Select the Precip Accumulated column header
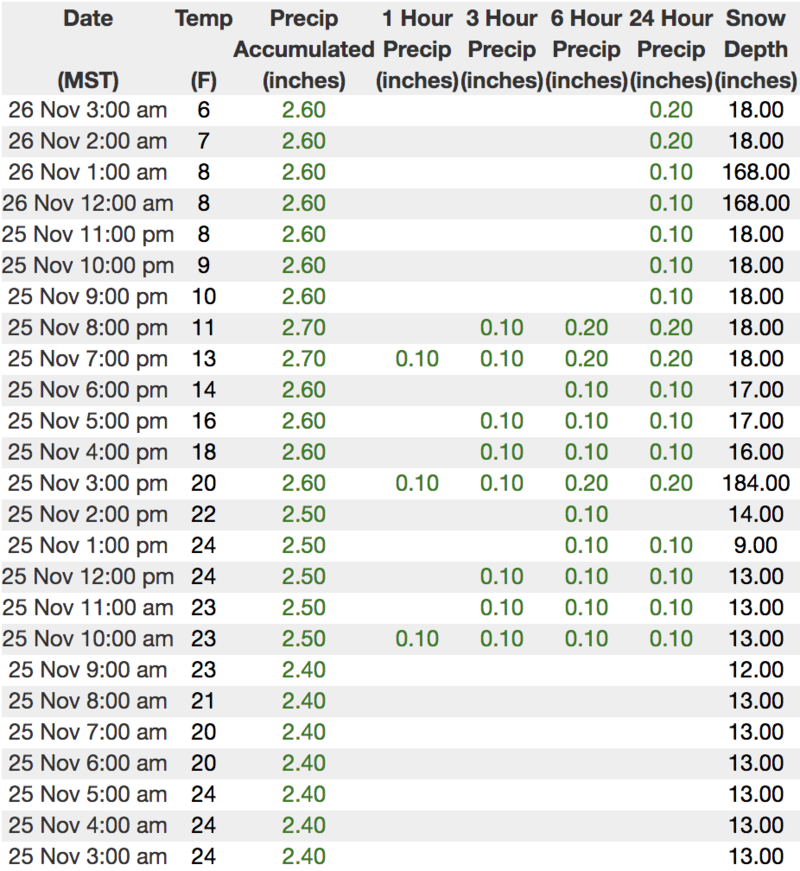The image size is (800, 871). (303, 48)
